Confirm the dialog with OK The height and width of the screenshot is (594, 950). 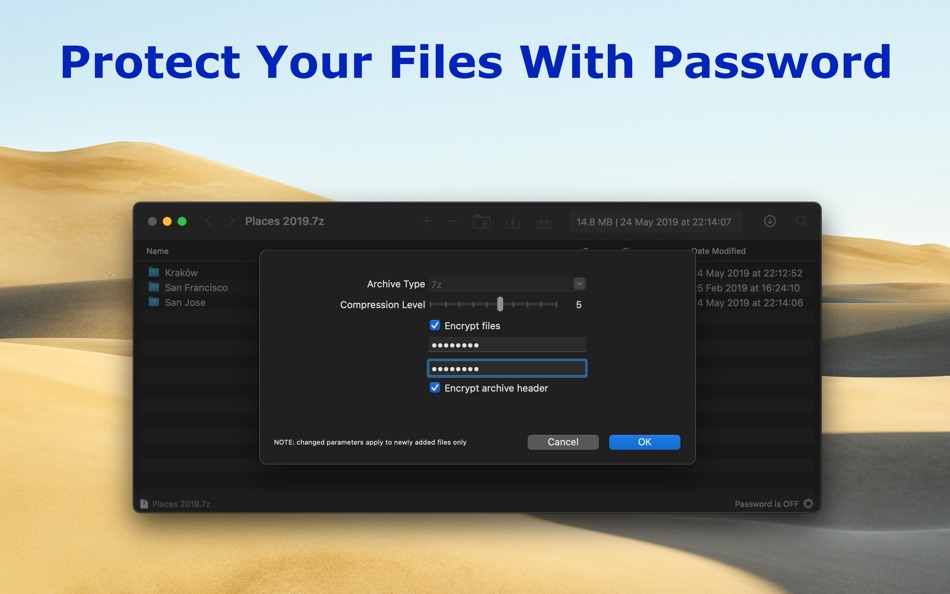coord(645,442)
